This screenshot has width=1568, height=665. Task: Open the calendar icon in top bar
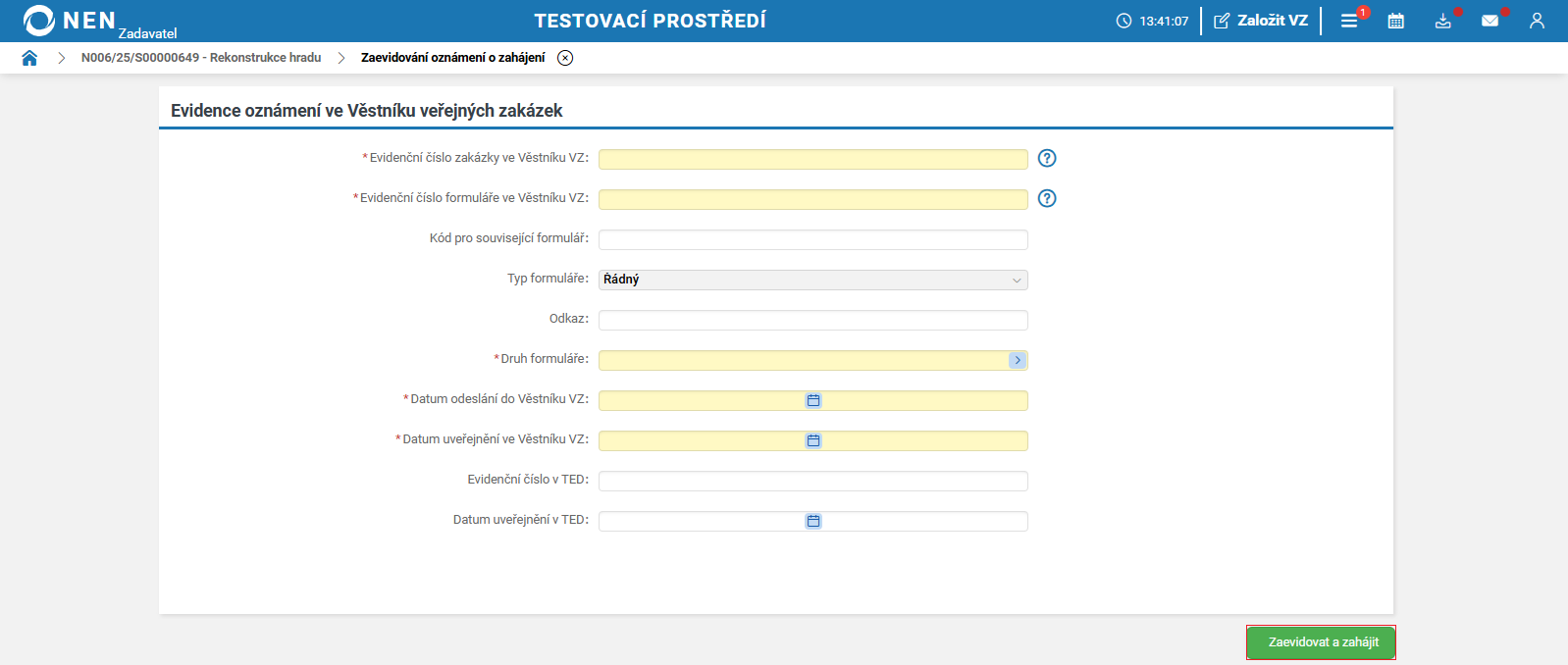pos(1395,21)
